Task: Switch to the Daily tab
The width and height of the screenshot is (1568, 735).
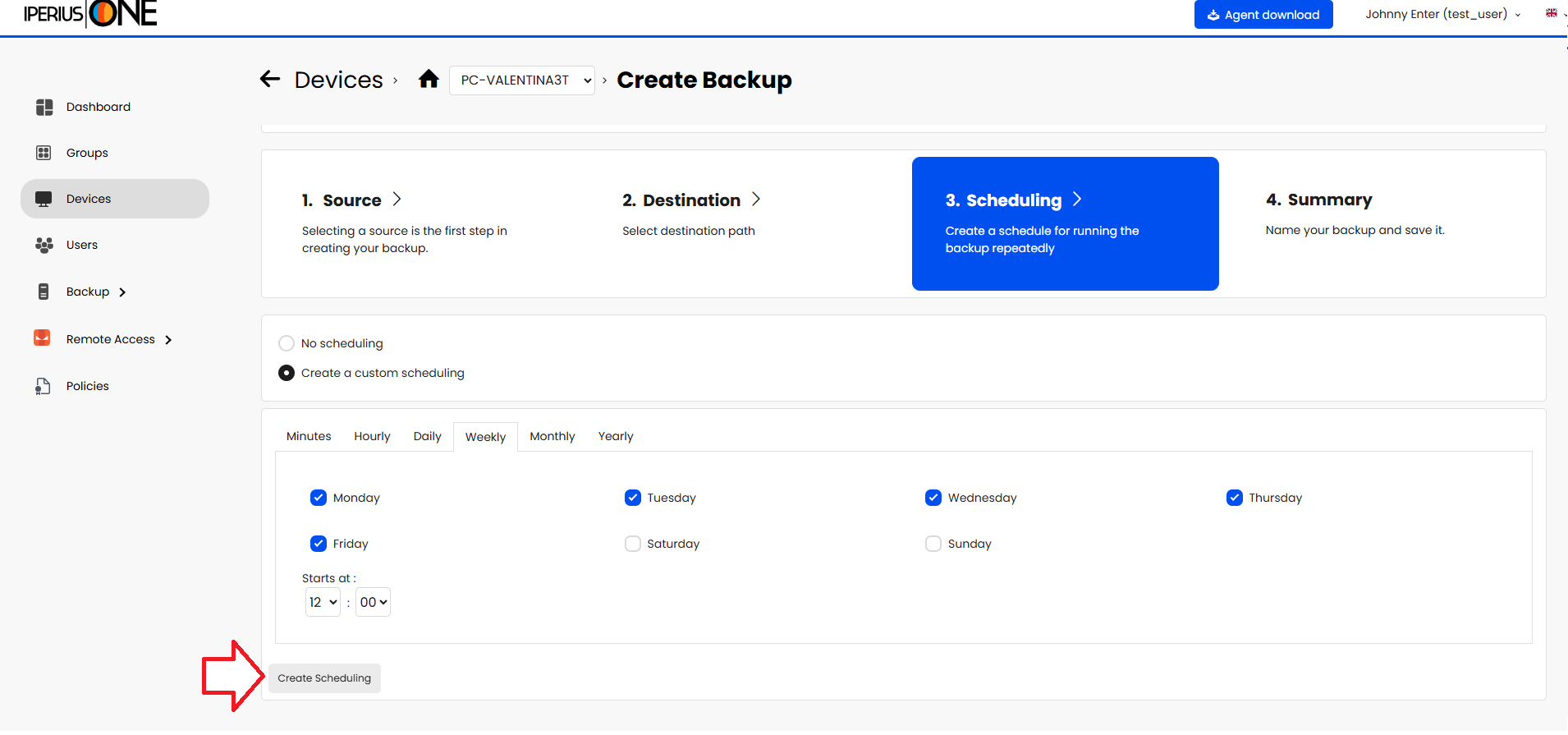Action: pyautogui.click(x=427, y=436)
